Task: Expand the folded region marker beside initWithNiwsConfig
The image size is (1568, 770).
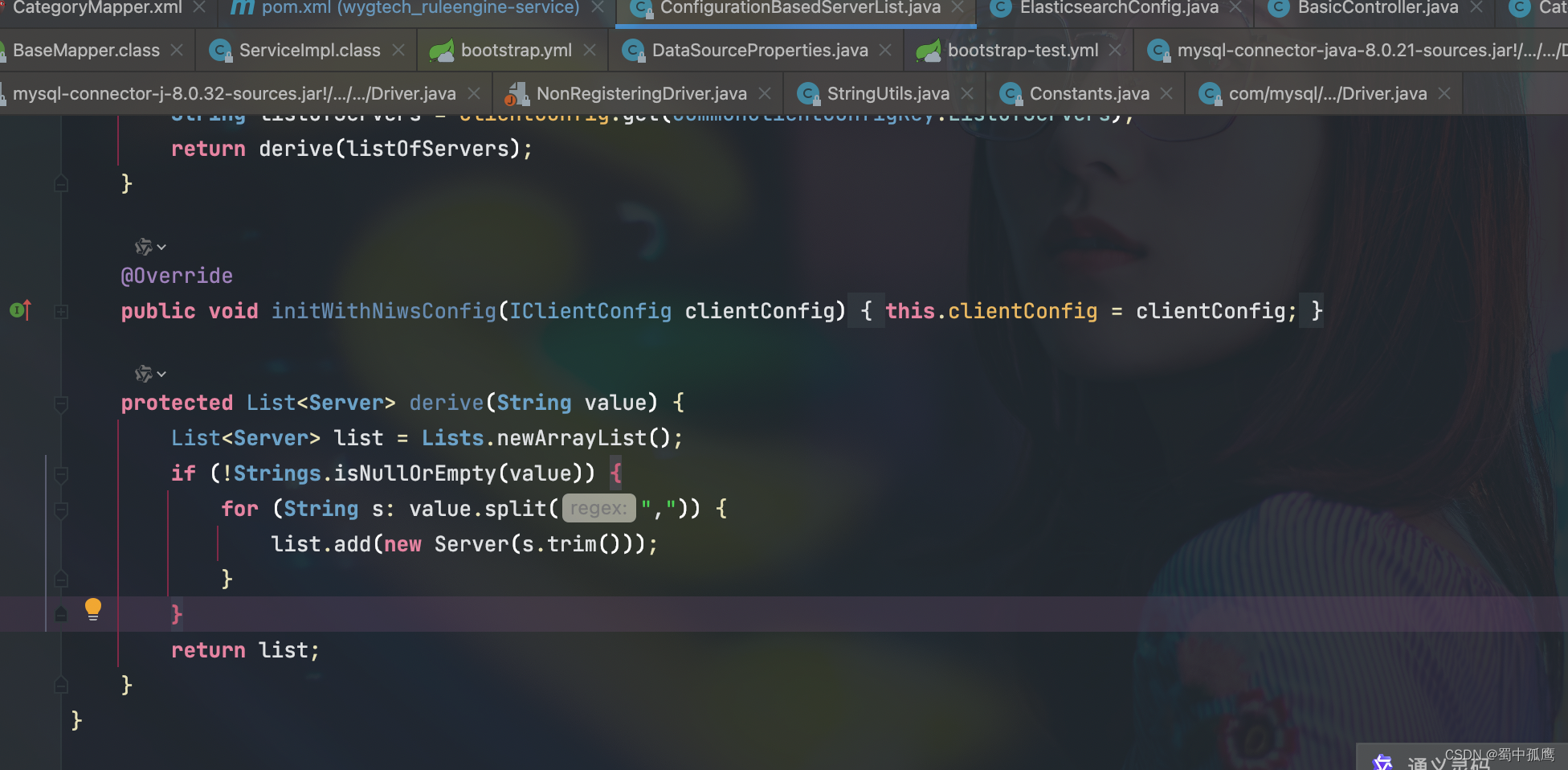Action: 61,310
